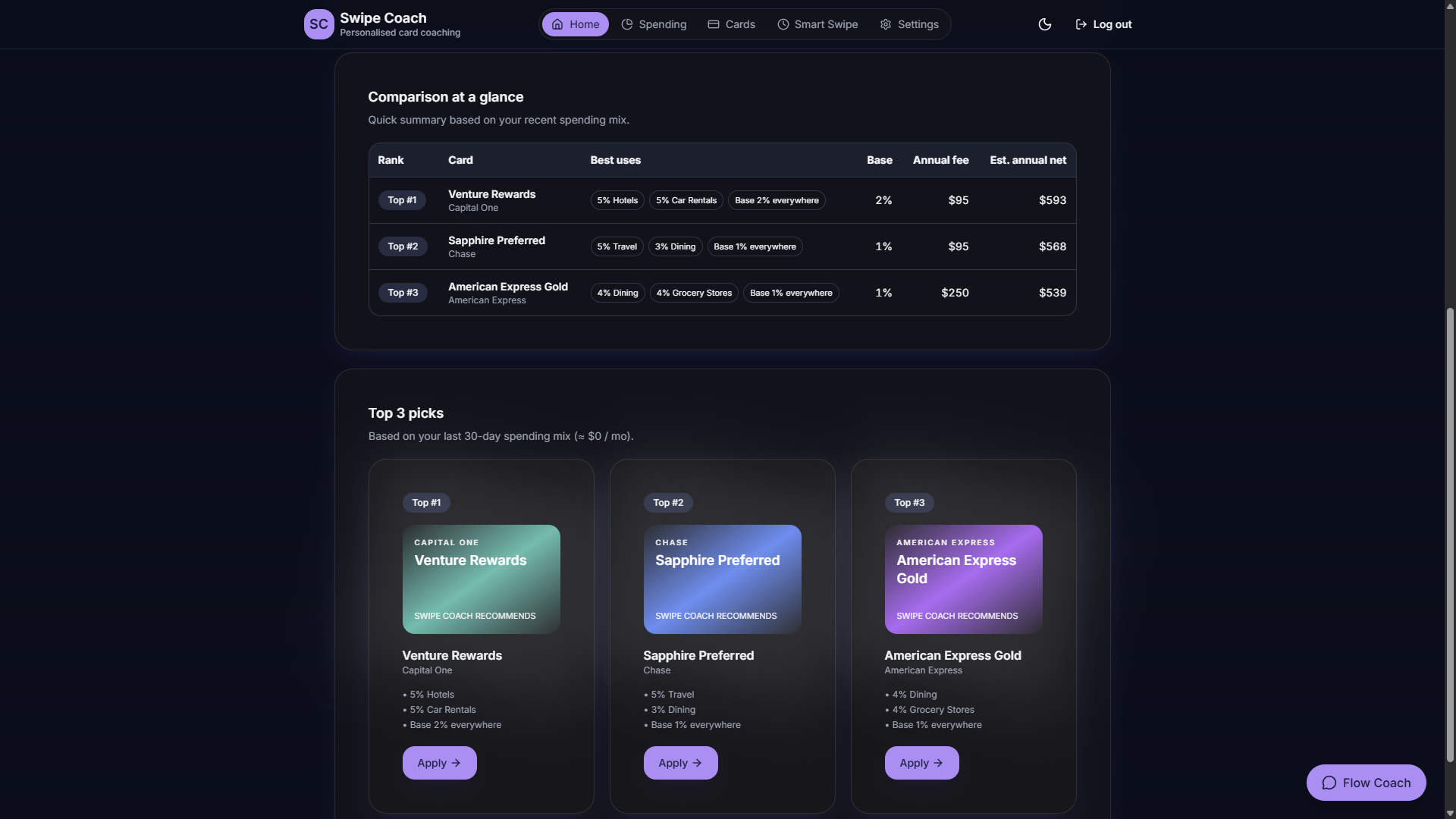Click the Sapphire Preferred card image
This screenshot has width=1456, height=819.
pos(722,579)
